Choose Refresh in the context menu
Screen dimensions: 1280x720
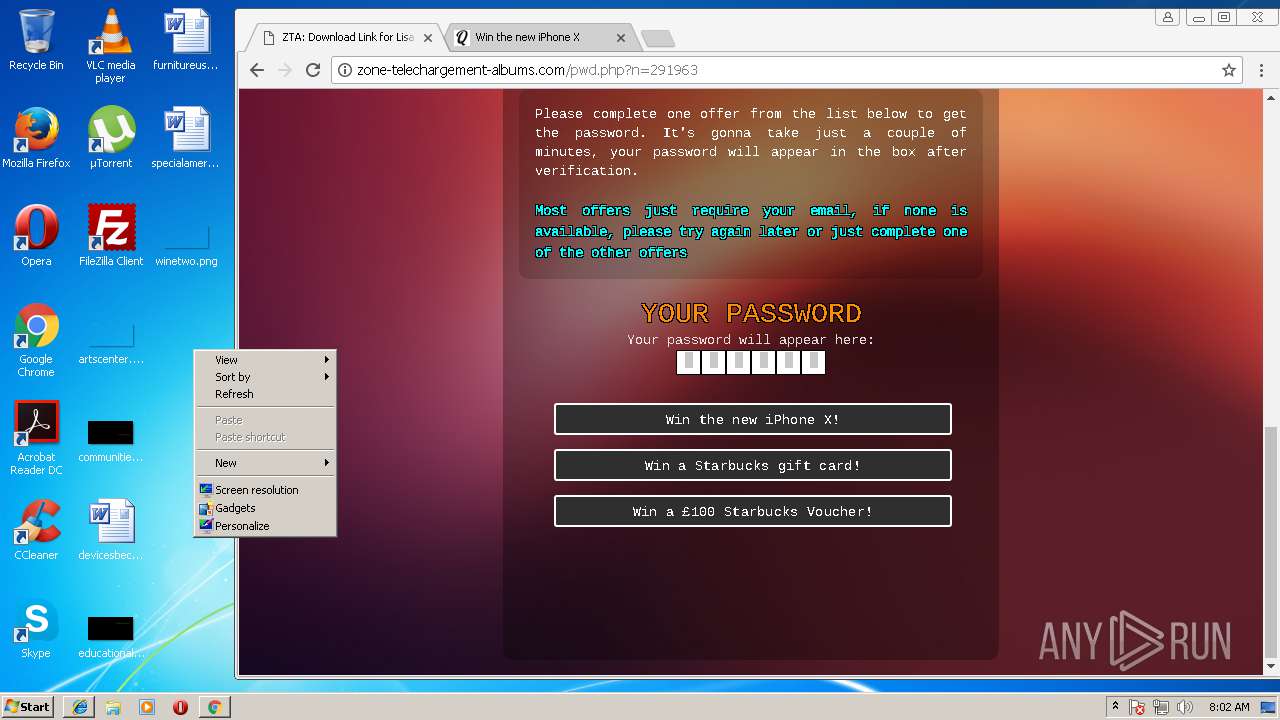pos(265,394)
